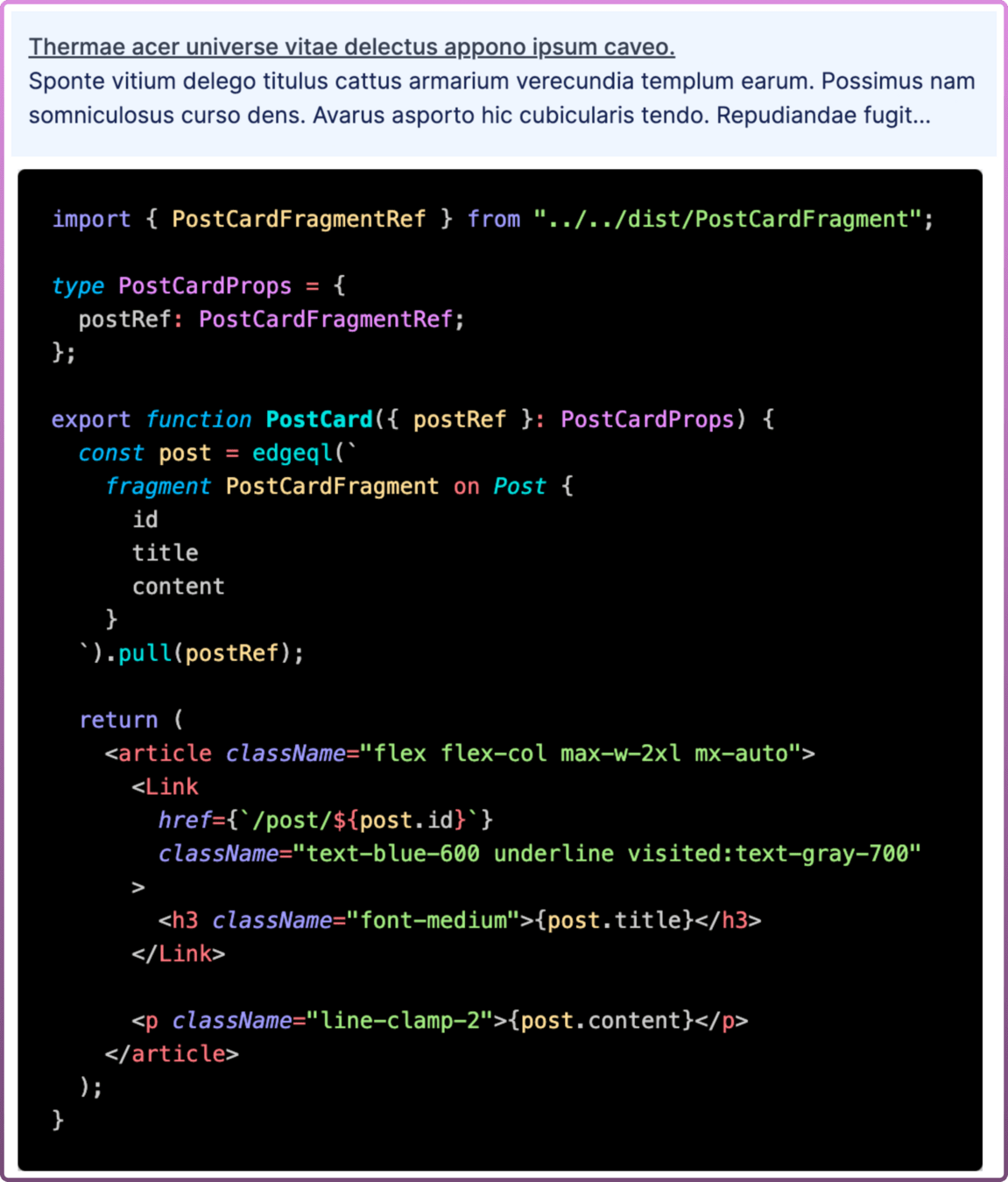The image size is (1008, 1182).
Task: Click "fragment PostCardFragment on Post" line
Action: click(338, 487)
